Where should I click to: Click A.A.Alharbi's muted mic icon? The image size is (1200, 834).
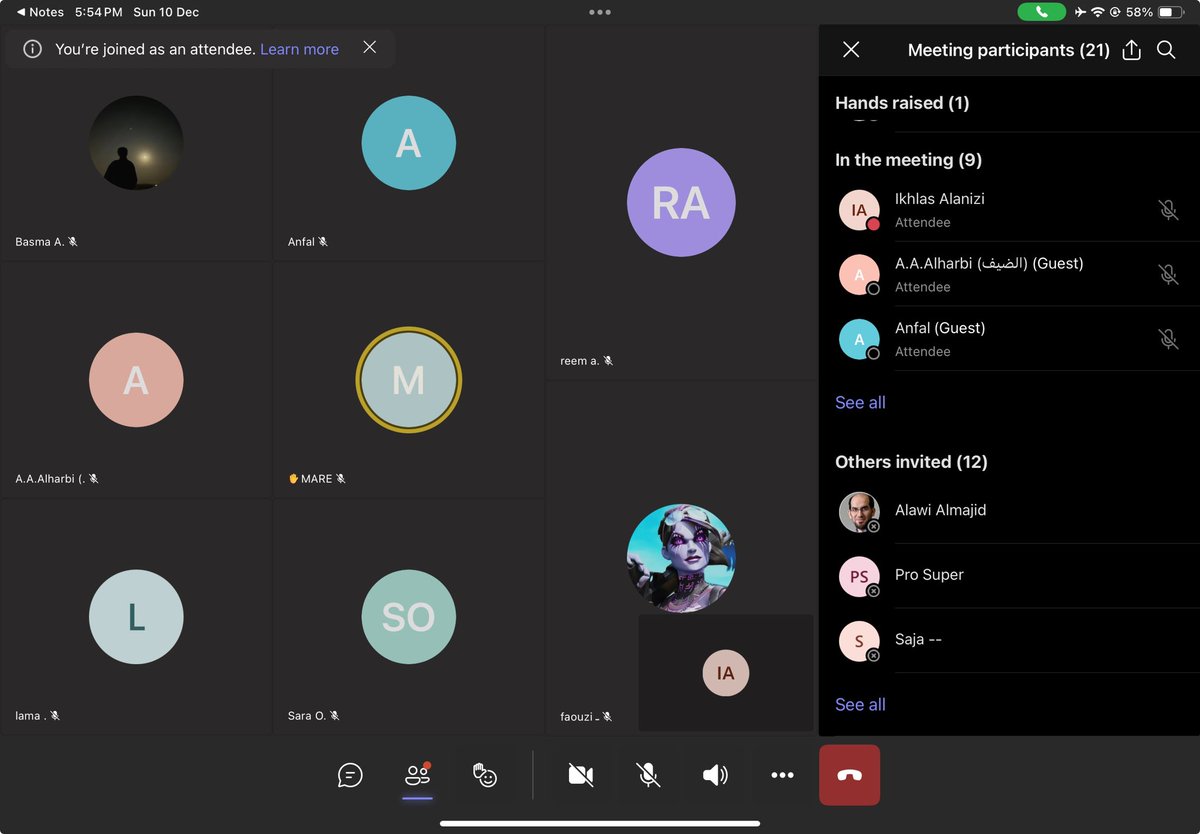[x=1168, y=274]
